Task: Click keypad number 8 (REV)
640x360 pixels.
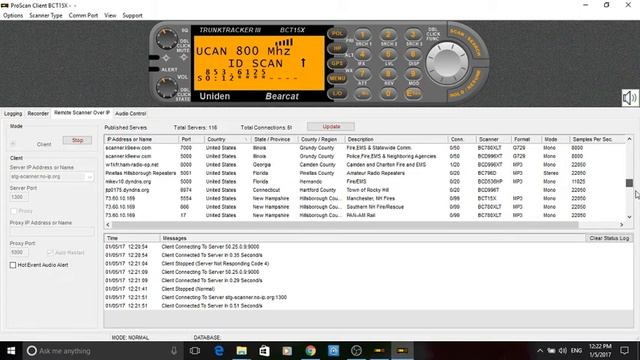Action: pyautogui.click(x=388, y=74)
